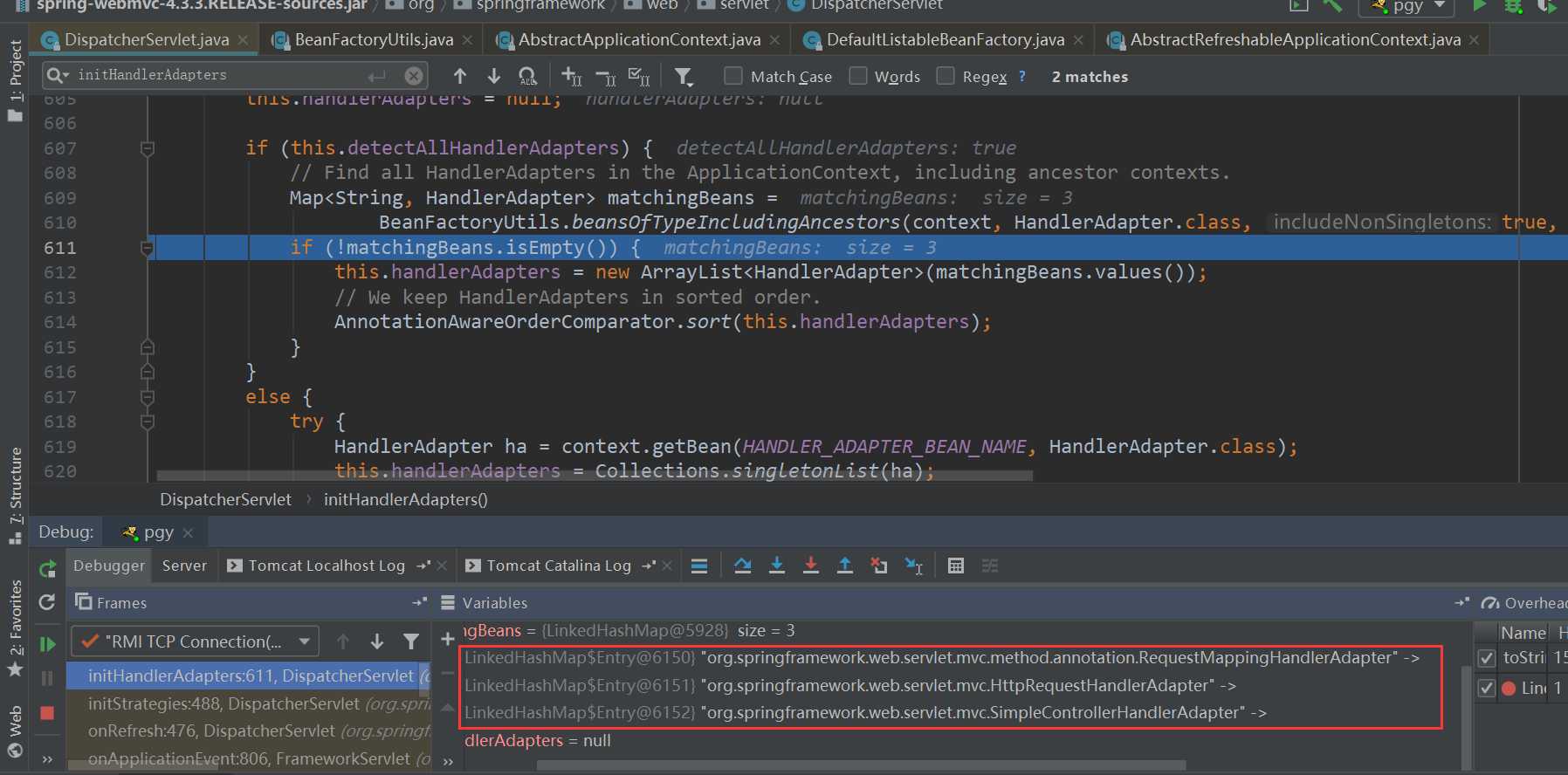Open the pgy run configuration dropdown
Screen dimensions: 1568x775
[x=1406, y=6]
